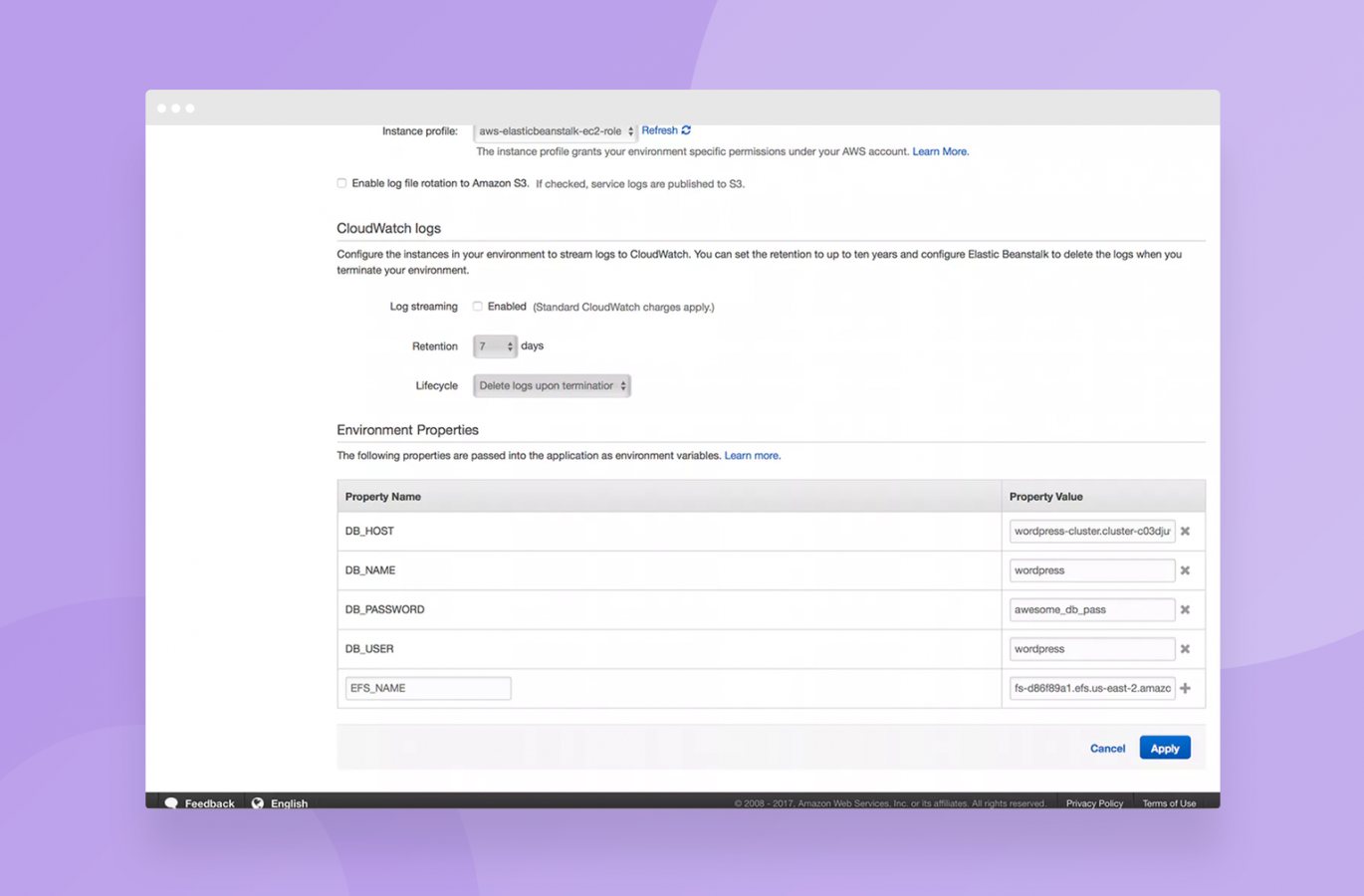1364x896 pixels.
Task: Click the Environment Properties section heading
Action: click(407, 430)
